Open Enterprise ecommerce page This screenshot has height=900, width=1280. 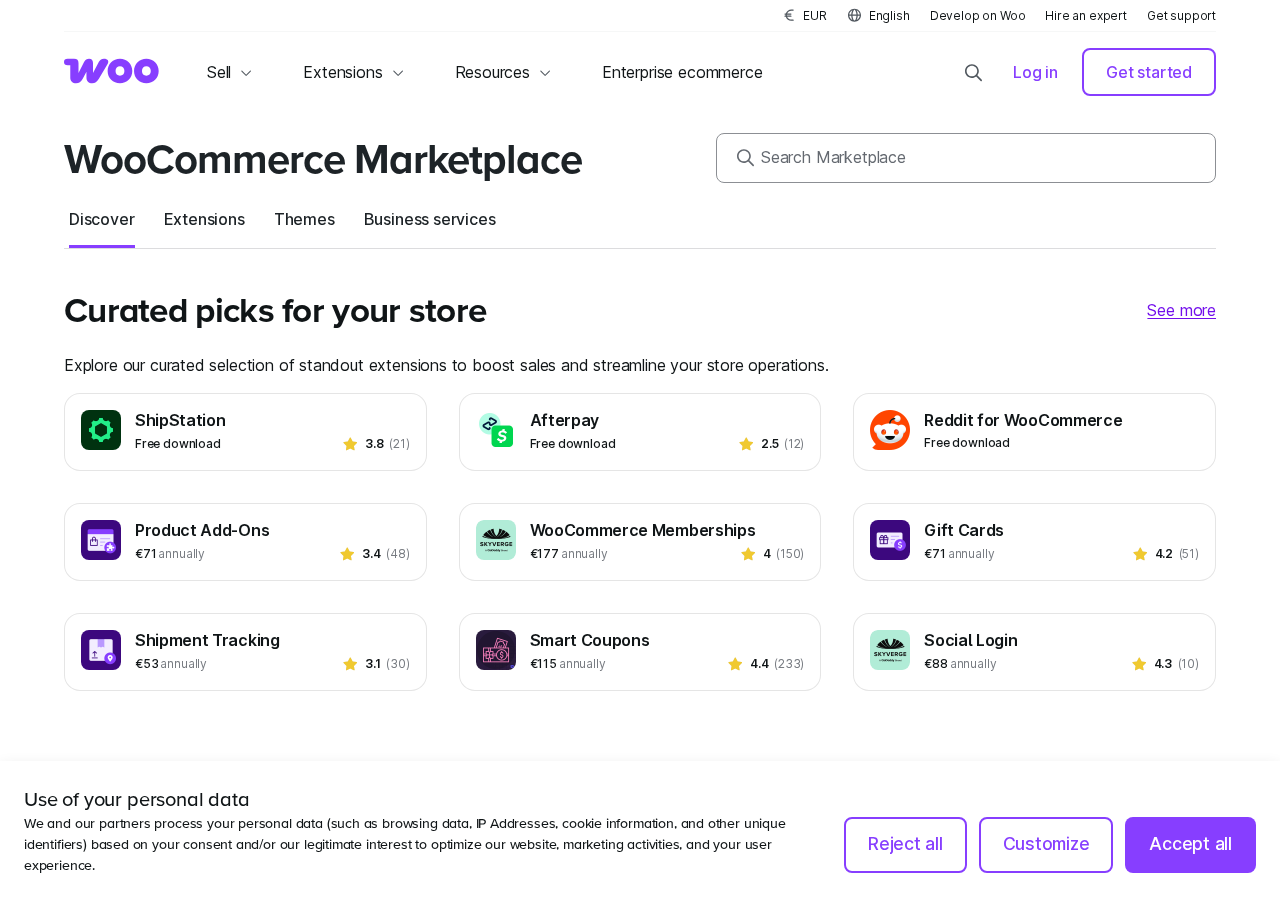682,72
